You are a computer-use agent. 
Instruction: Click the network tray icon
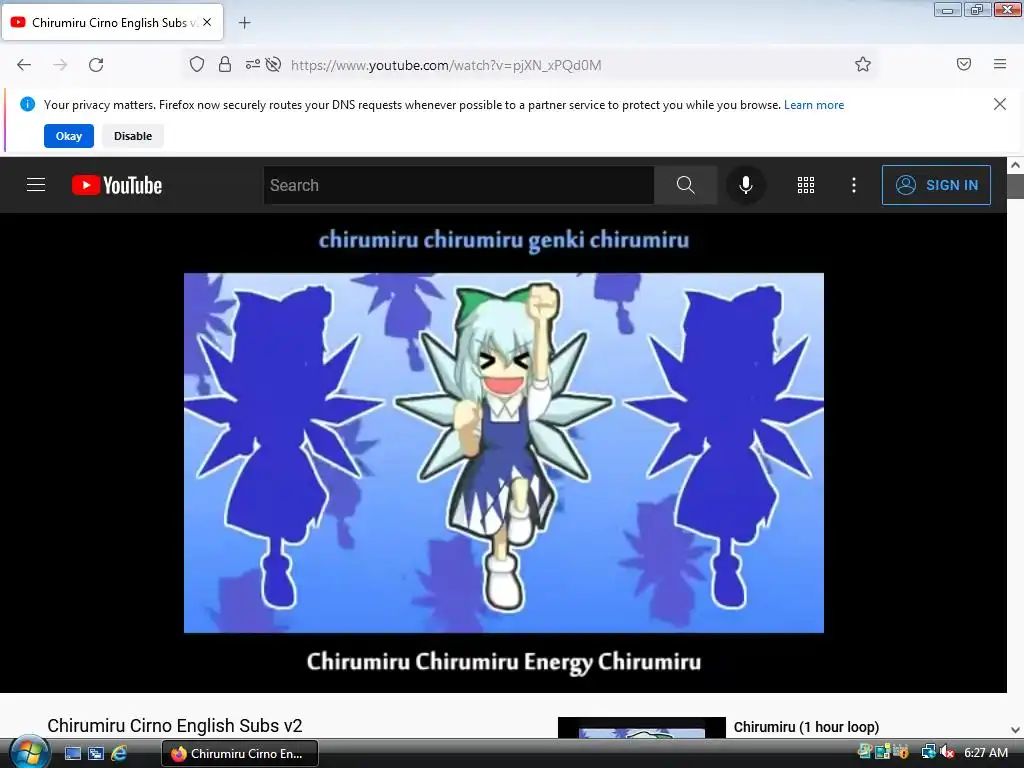click(x=929, y=752)
